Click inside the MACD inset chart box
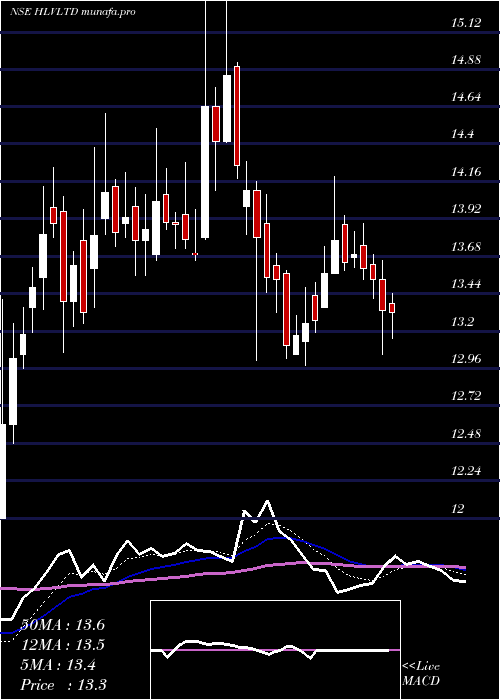 (275, 650)
